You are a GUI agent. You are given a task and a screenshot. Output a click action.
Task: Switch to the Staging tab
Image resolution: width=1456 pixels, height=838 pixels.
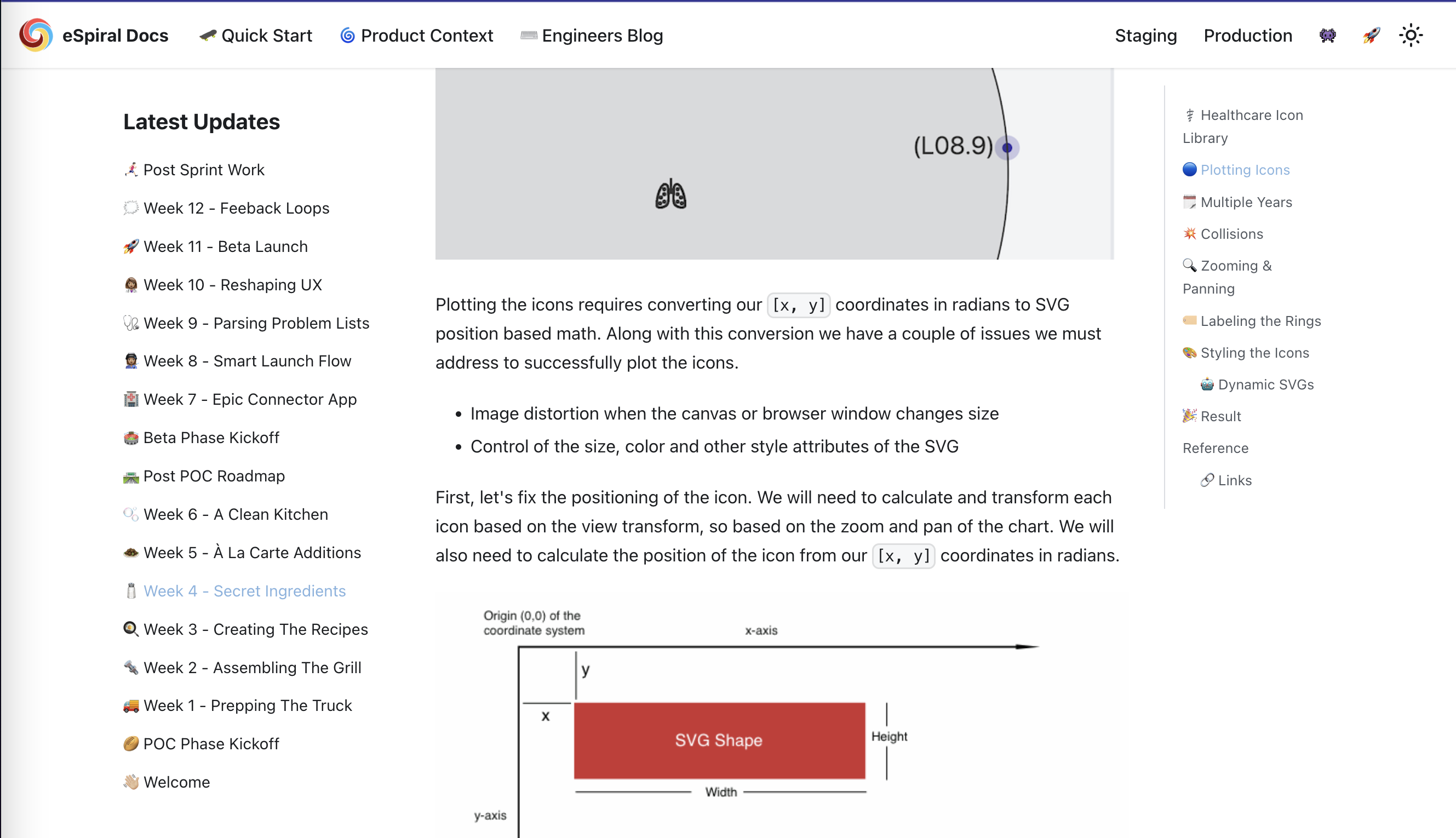click(1145, 35)
